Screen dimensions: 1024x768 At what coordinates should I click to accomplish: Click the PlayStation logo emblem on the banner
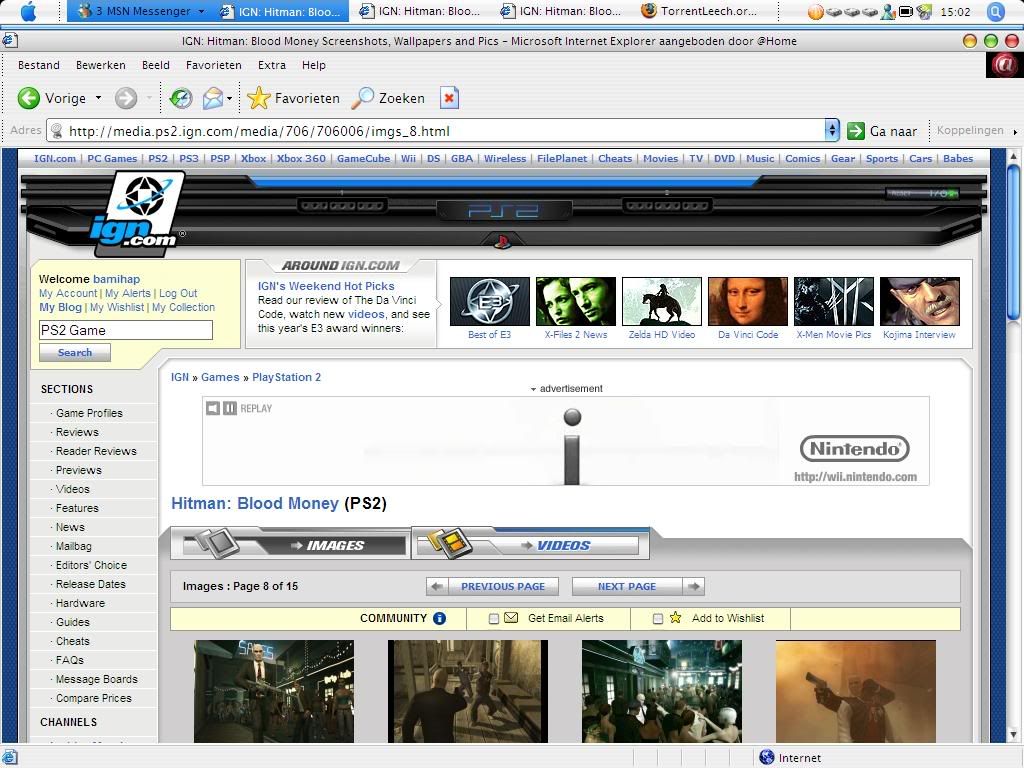point(502,241)
